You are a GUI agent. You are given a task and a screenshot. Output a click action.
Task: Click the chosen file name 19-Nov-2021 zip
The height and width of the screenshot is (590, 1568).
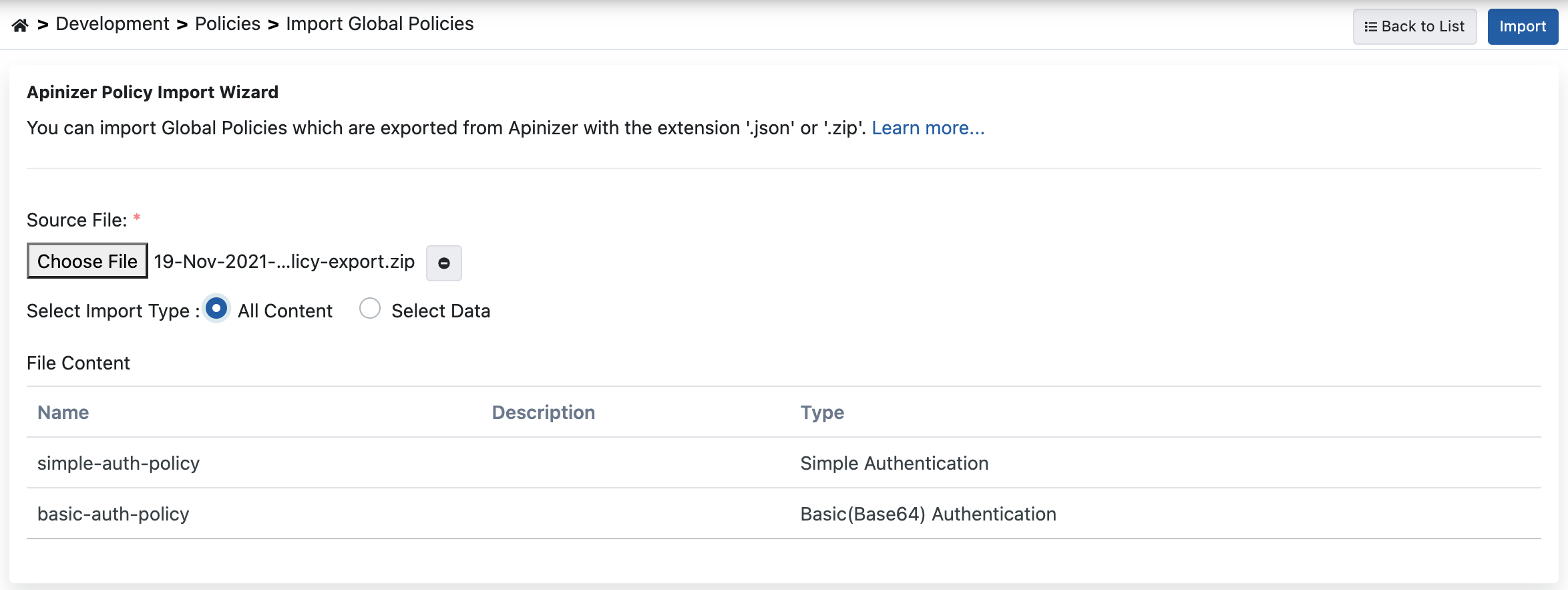[x=284, y=261]
